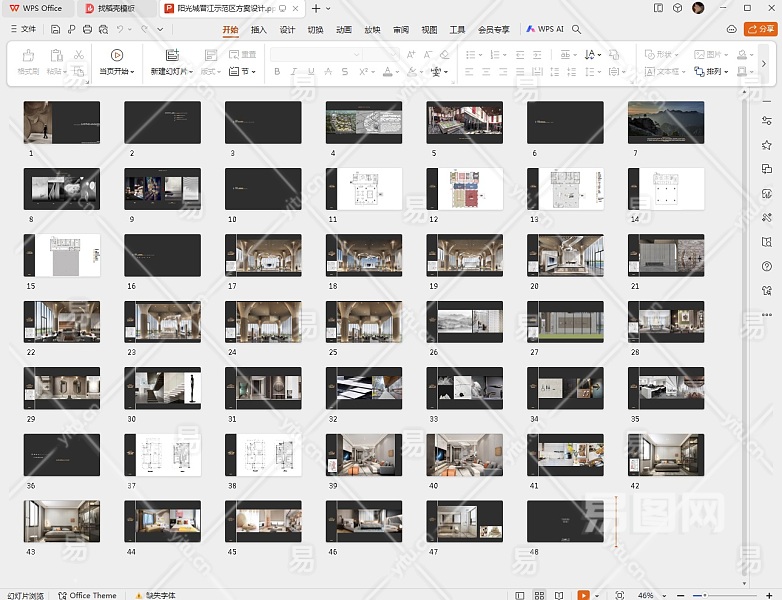The height and width of the screenshot is (600, 782).
Task: Switch to the 动画 Animation tab
Action: coord(344,30)
